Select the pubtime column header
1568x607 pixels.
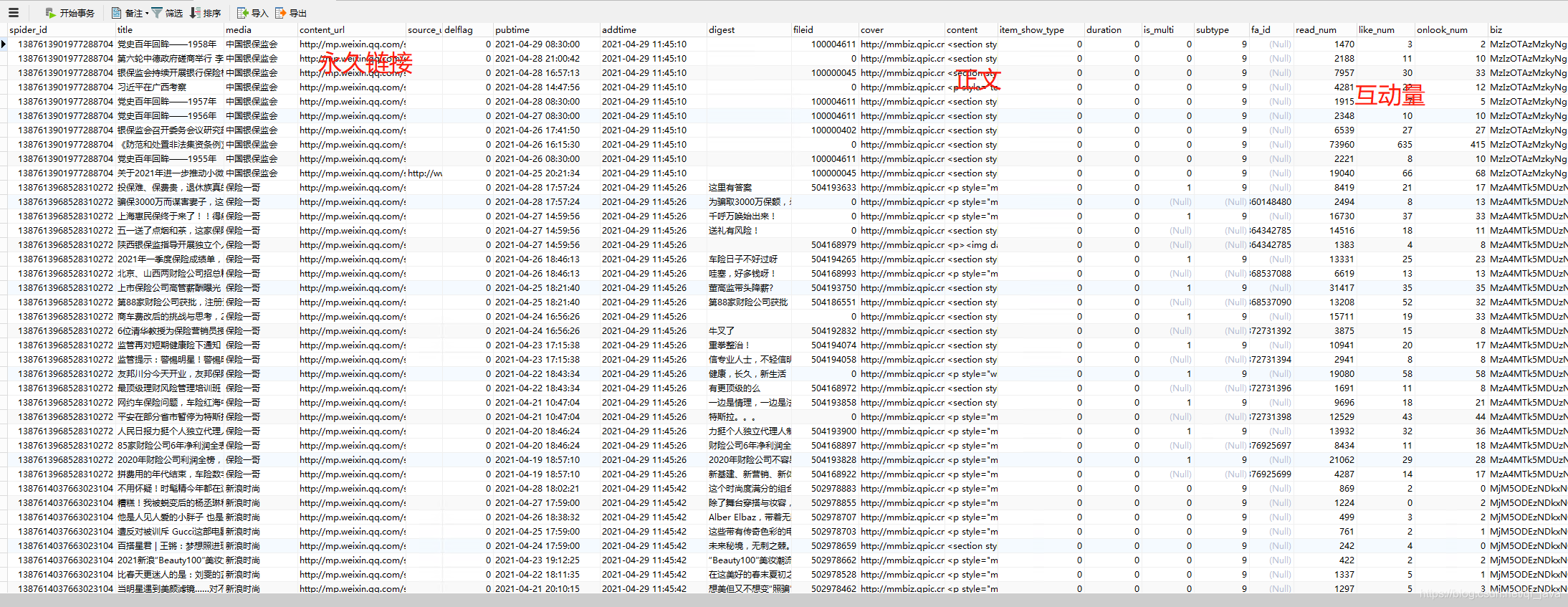click(546, 29)
